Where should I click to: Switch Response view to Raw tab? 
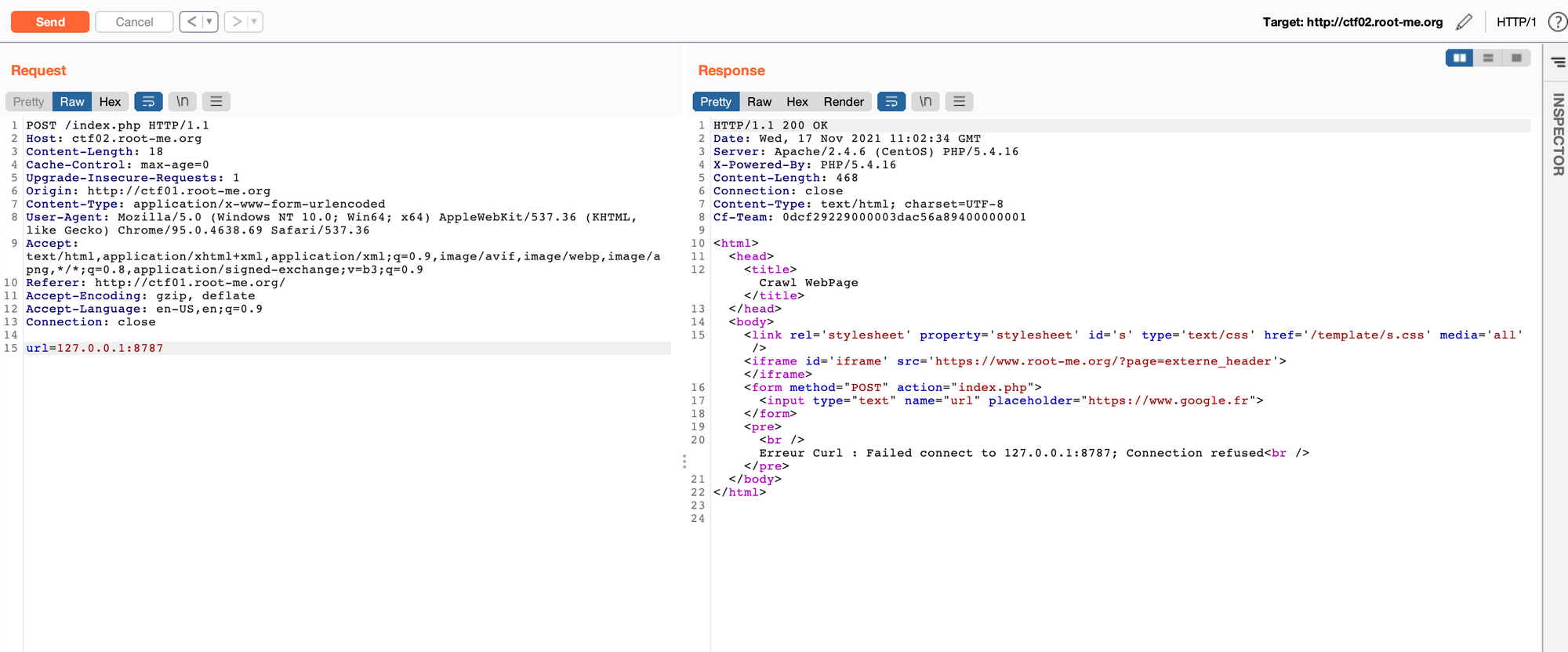(759, 102)
